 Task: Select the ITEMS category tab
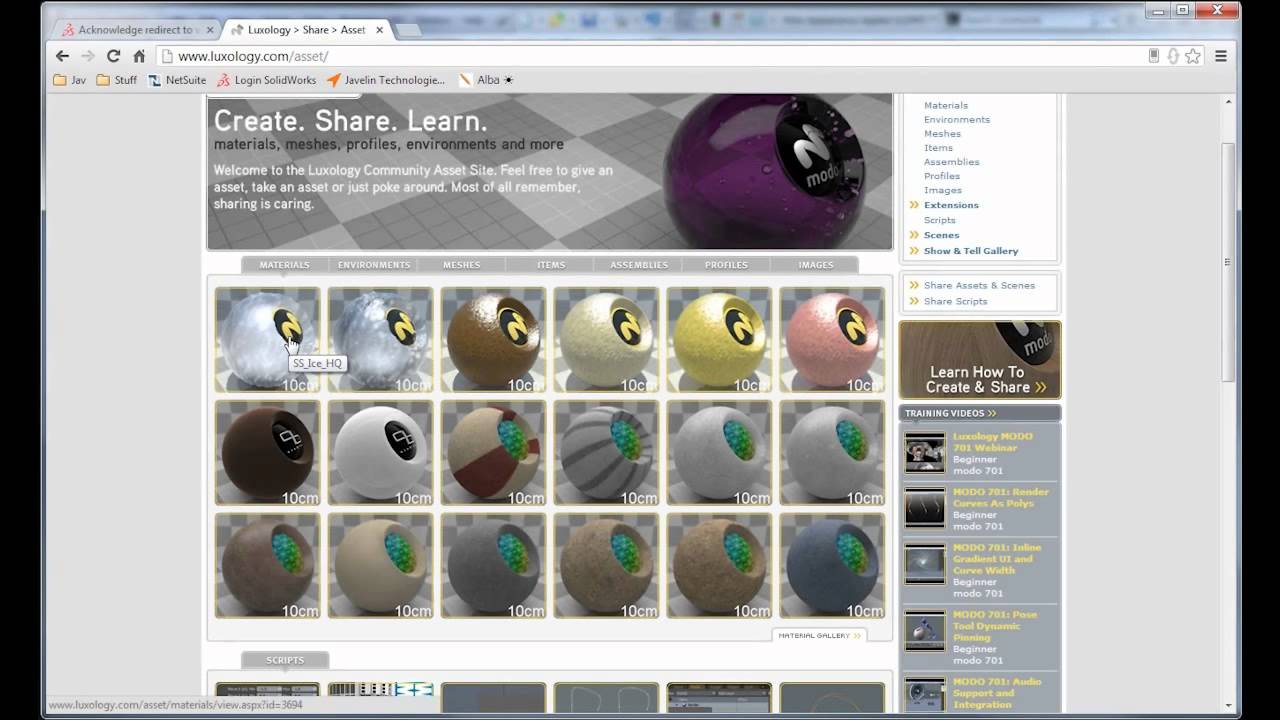(551, 265)
